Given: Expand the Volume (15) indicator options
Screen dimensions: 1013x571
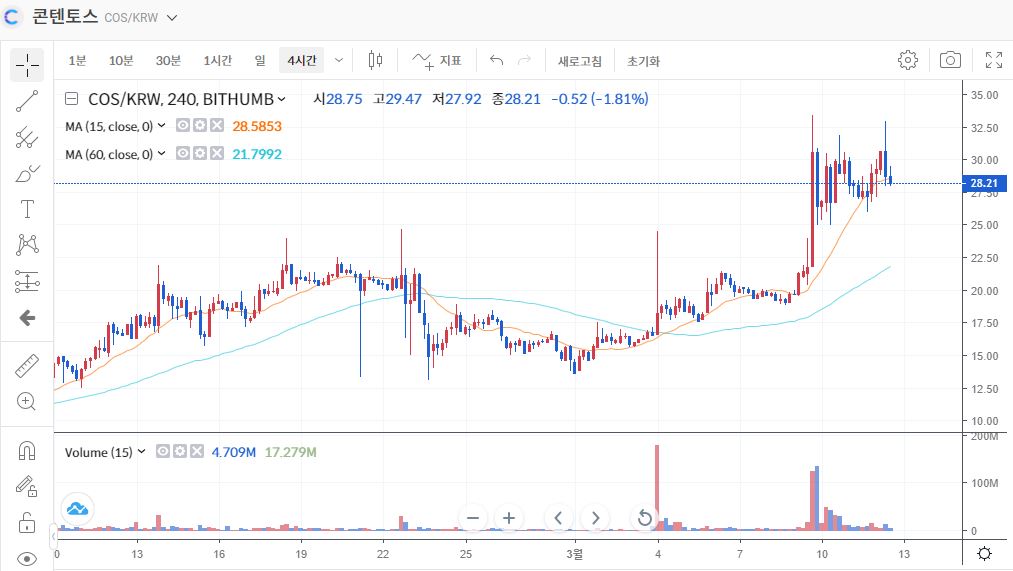Looking at the screenshot, I should click(141, 452).
